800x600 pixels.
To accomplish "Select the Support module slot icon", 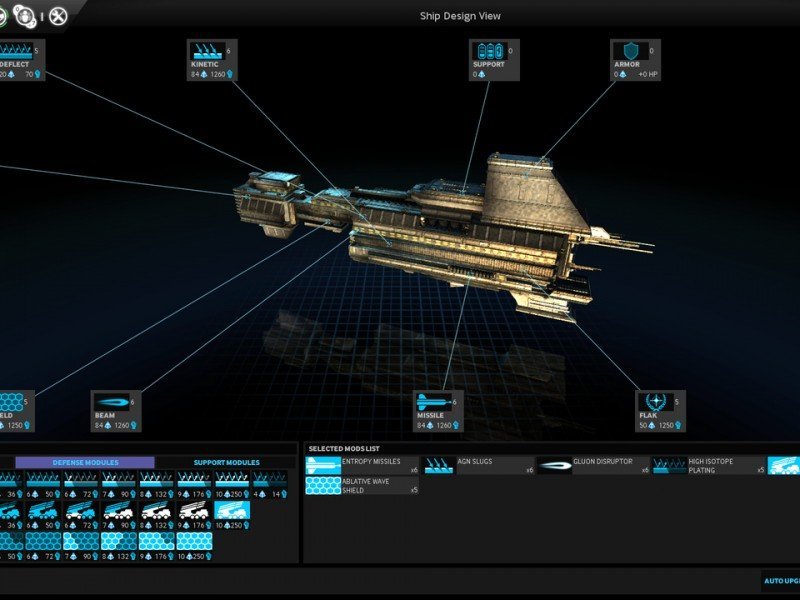I will 489,51.
